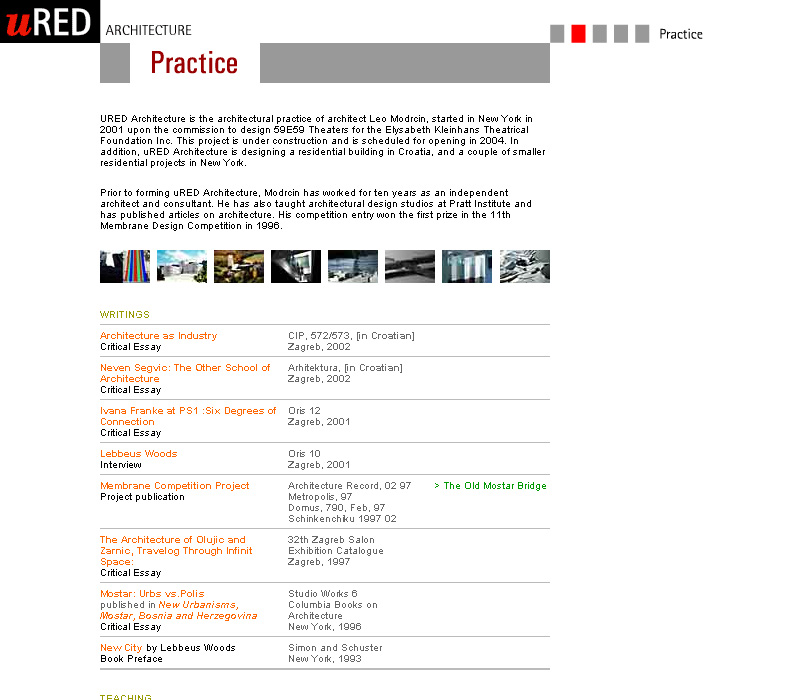The height and width of the screenshot is (700, 800).
Task: Open the rainbow-striped project thumbnail
Action: point(125,267)
